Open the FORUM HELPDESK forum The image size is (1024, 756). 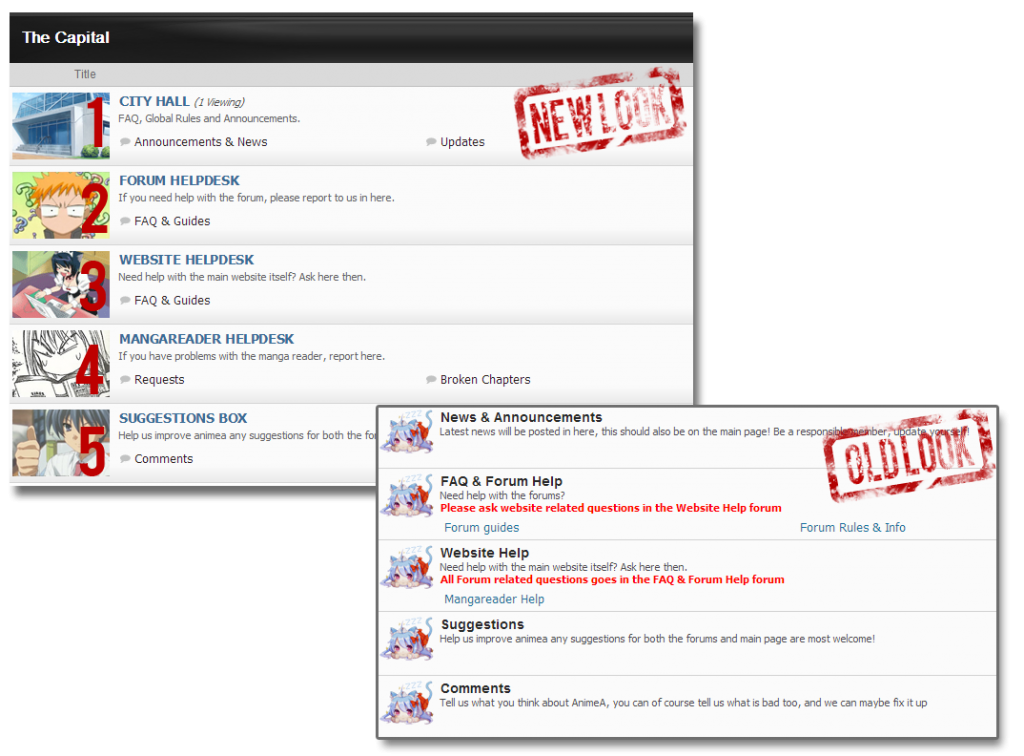(x=179, y=180)
